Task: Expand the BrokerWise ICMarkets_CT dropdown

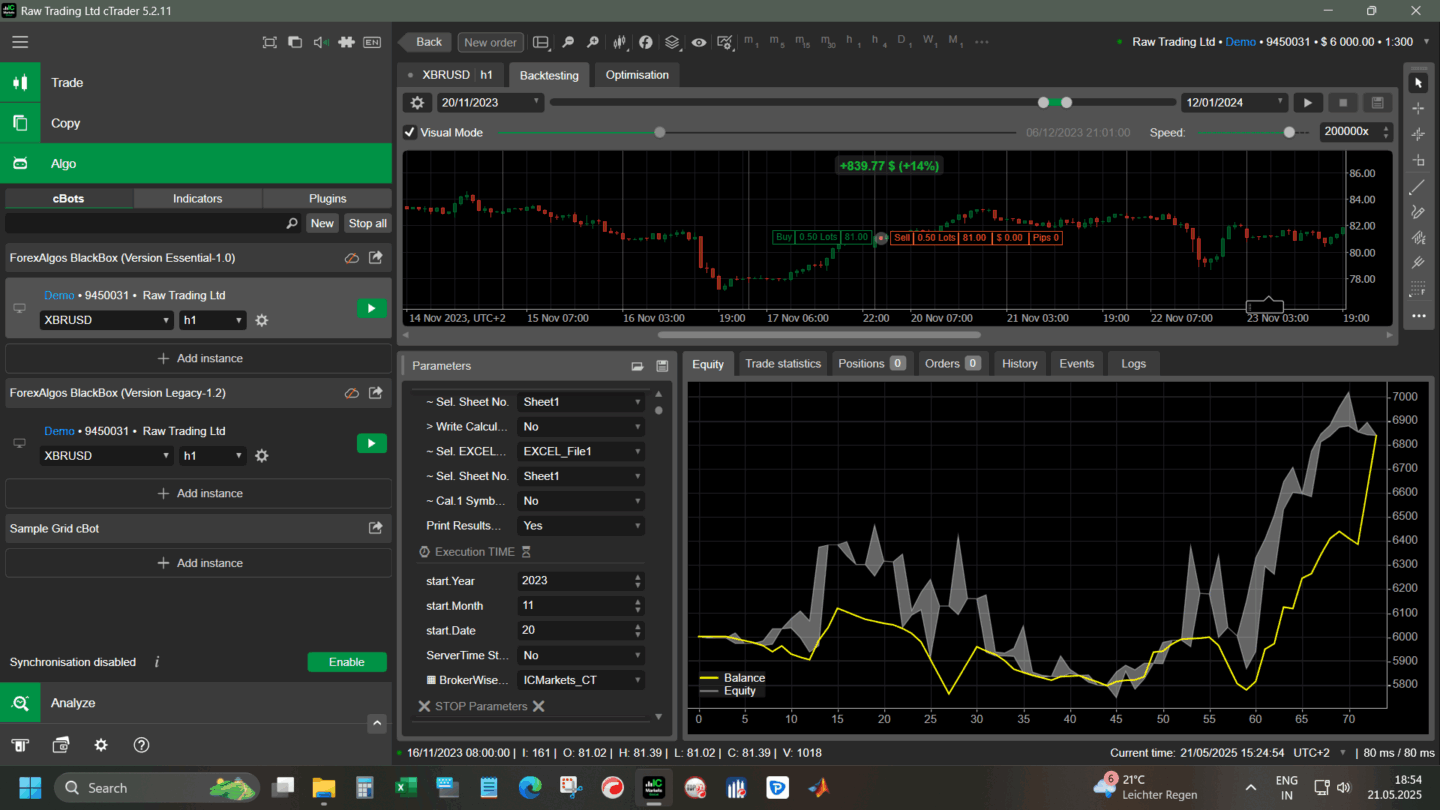Action: tap(580, 680)
